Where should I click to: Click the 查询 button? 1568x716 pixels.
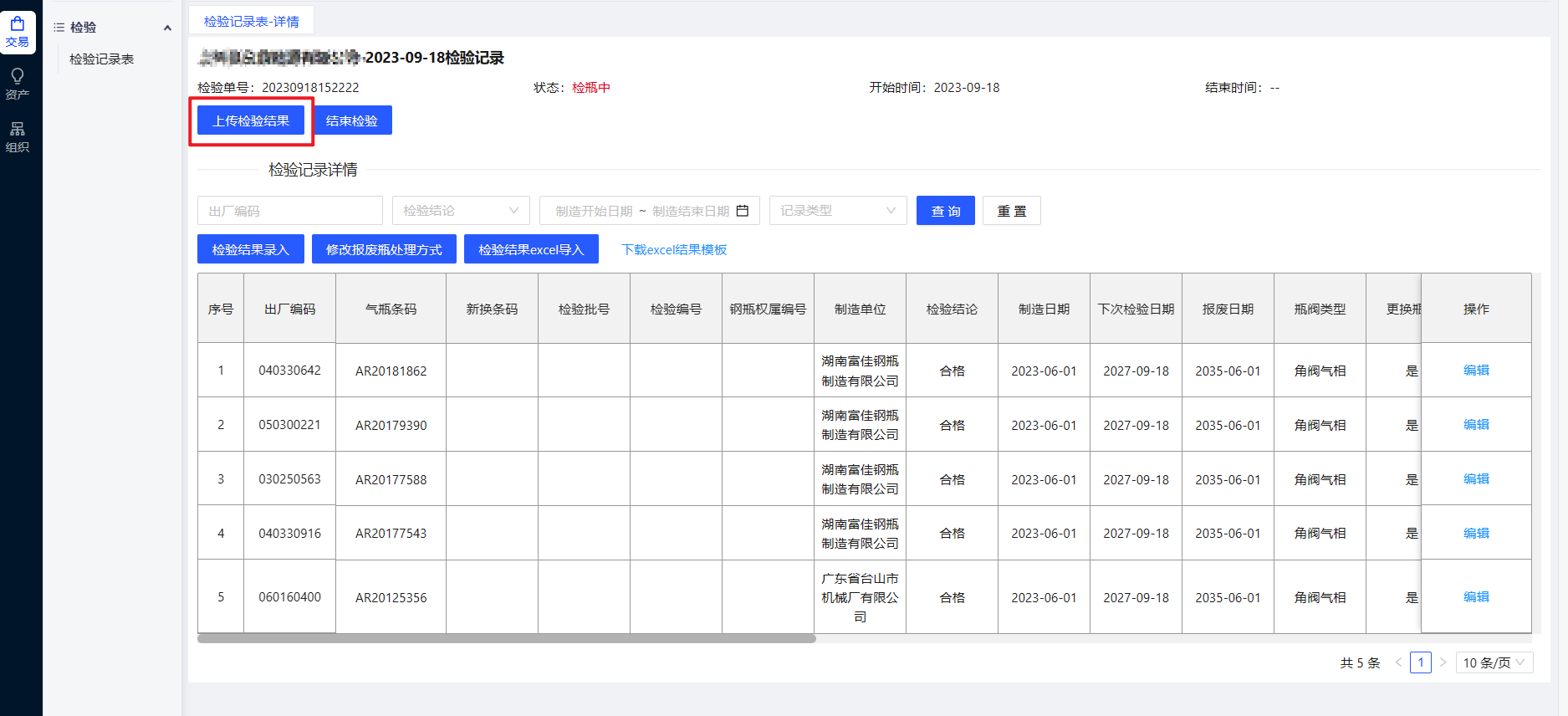coord(946,211)
